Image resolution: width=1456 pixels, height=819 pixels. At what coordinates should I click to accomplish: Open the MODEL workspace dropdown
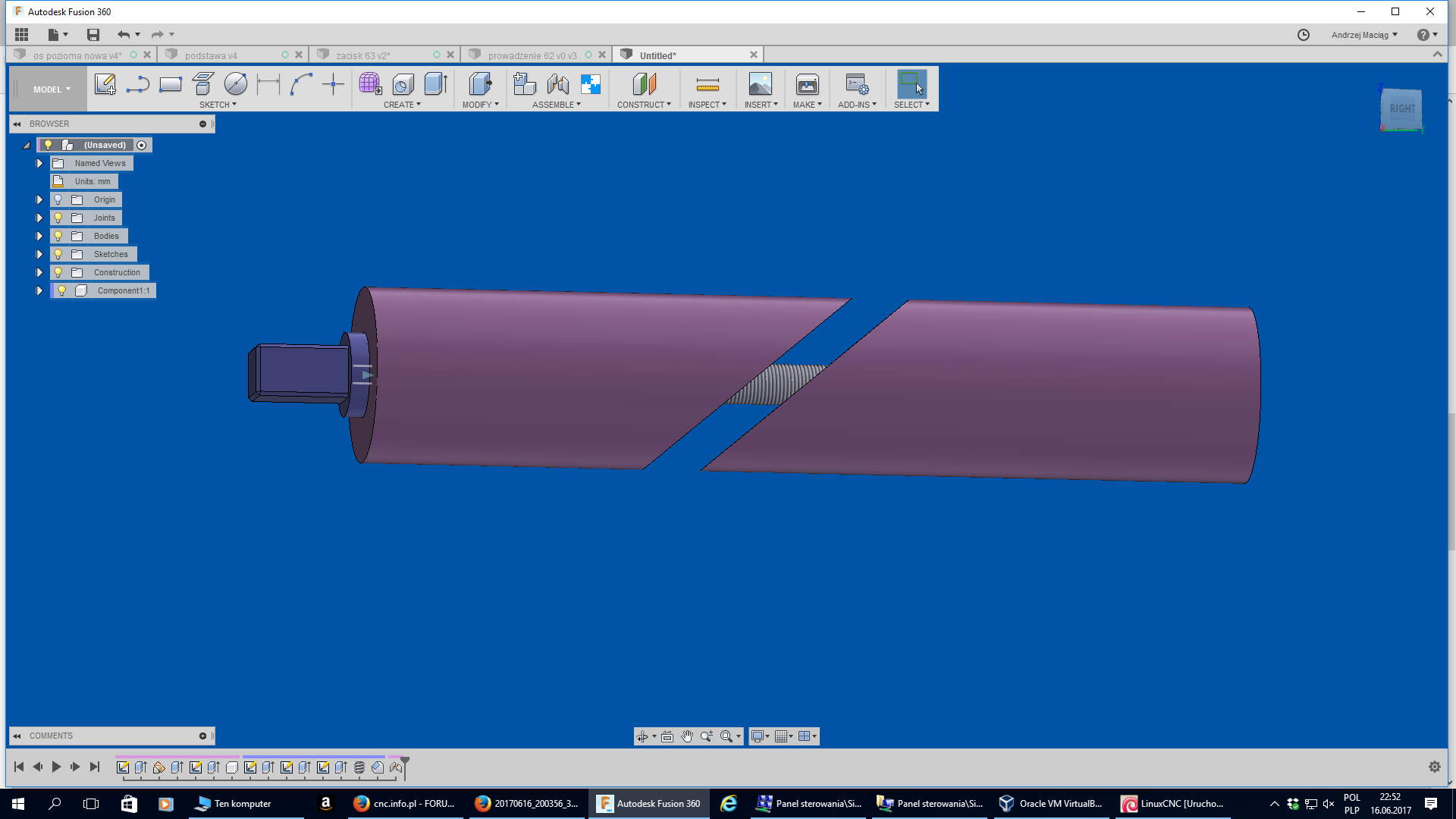coord(52,89)
